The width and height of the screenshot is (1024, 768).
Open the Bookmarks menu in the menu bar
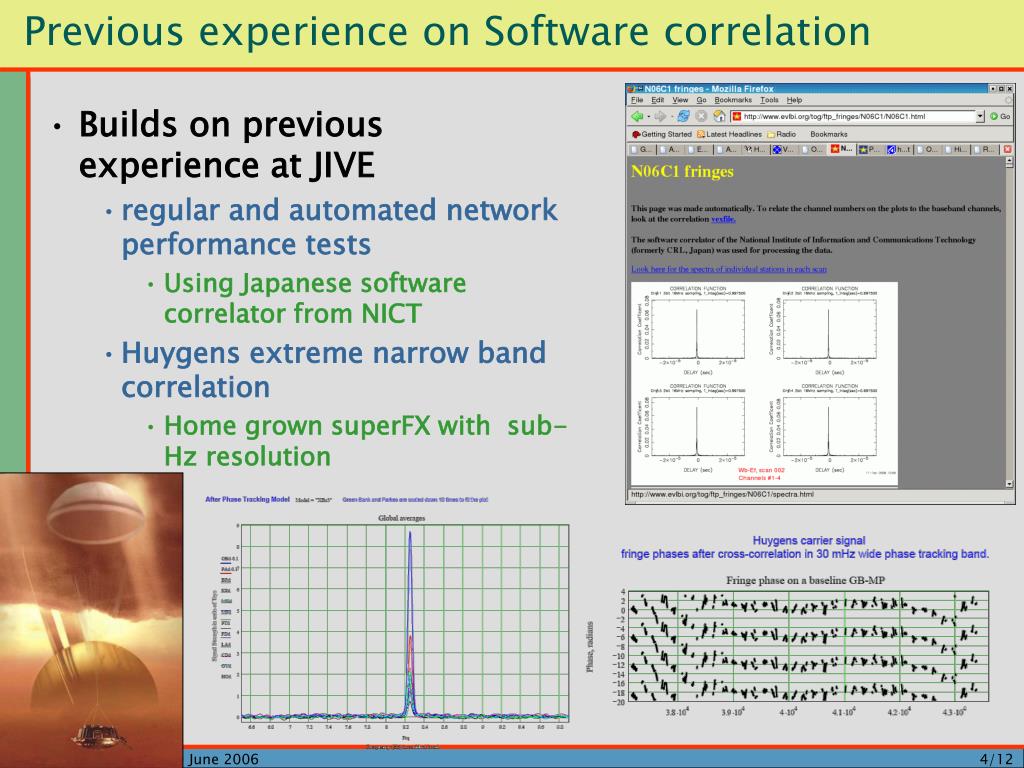tap(733, 100)
